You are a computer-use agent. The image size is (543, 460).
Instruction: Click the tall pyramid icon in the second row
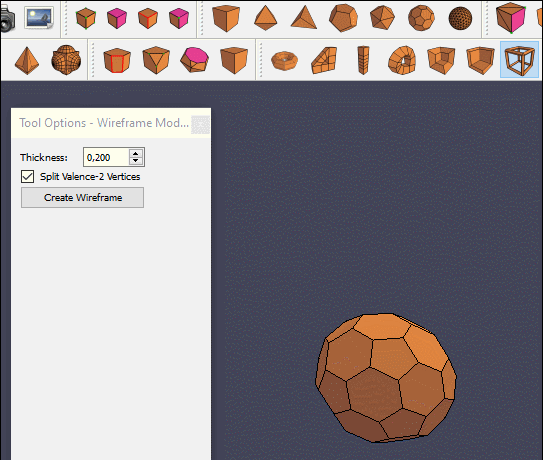click(27, 61)
